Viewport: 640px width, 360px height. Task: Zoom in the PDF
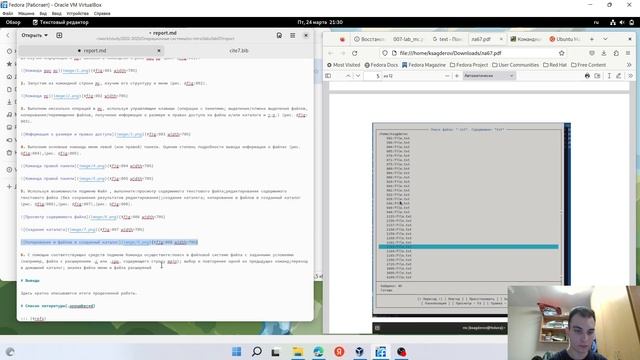(x=457, y=76)
